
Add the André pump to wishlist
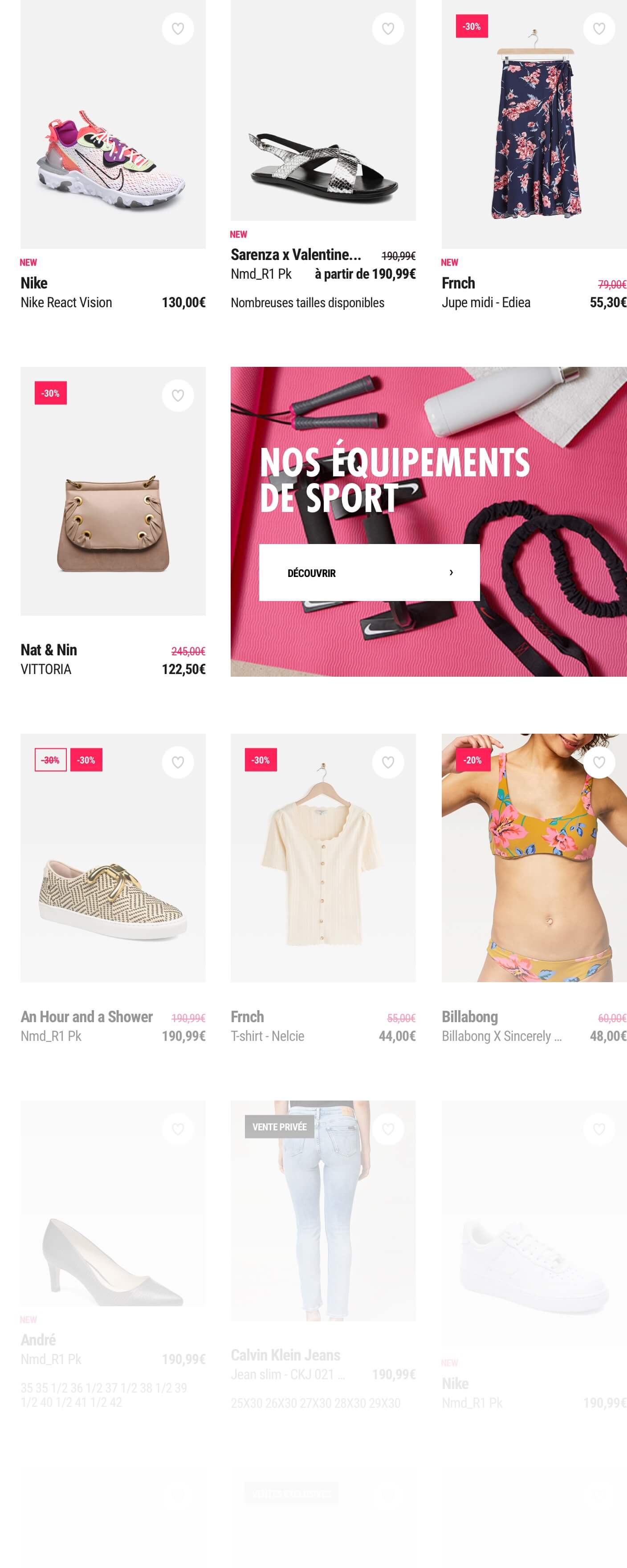click(x=178, y=1129)
